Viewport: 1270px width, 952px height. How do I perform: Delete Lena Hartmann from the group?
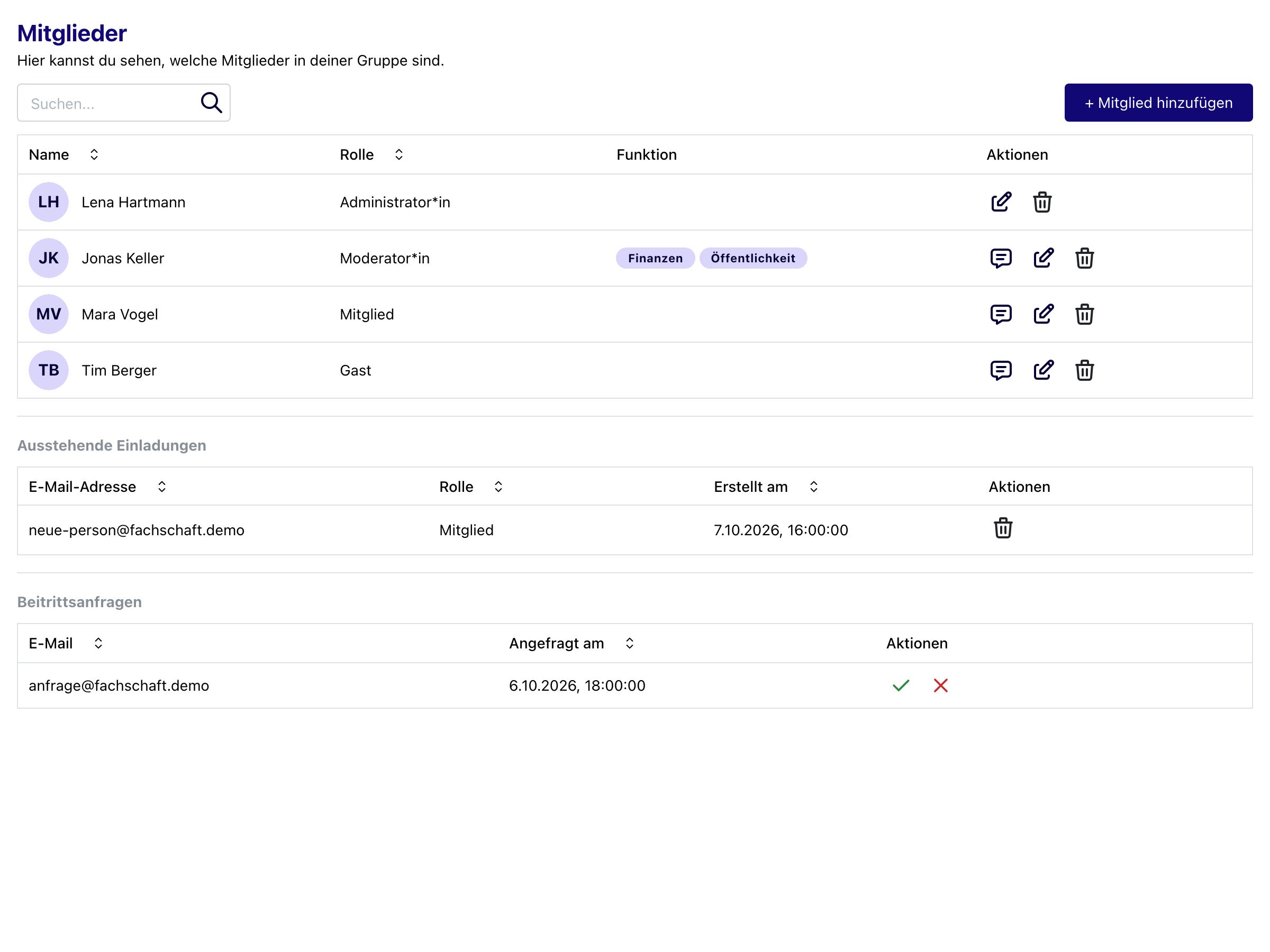(x=1042, y=202)
